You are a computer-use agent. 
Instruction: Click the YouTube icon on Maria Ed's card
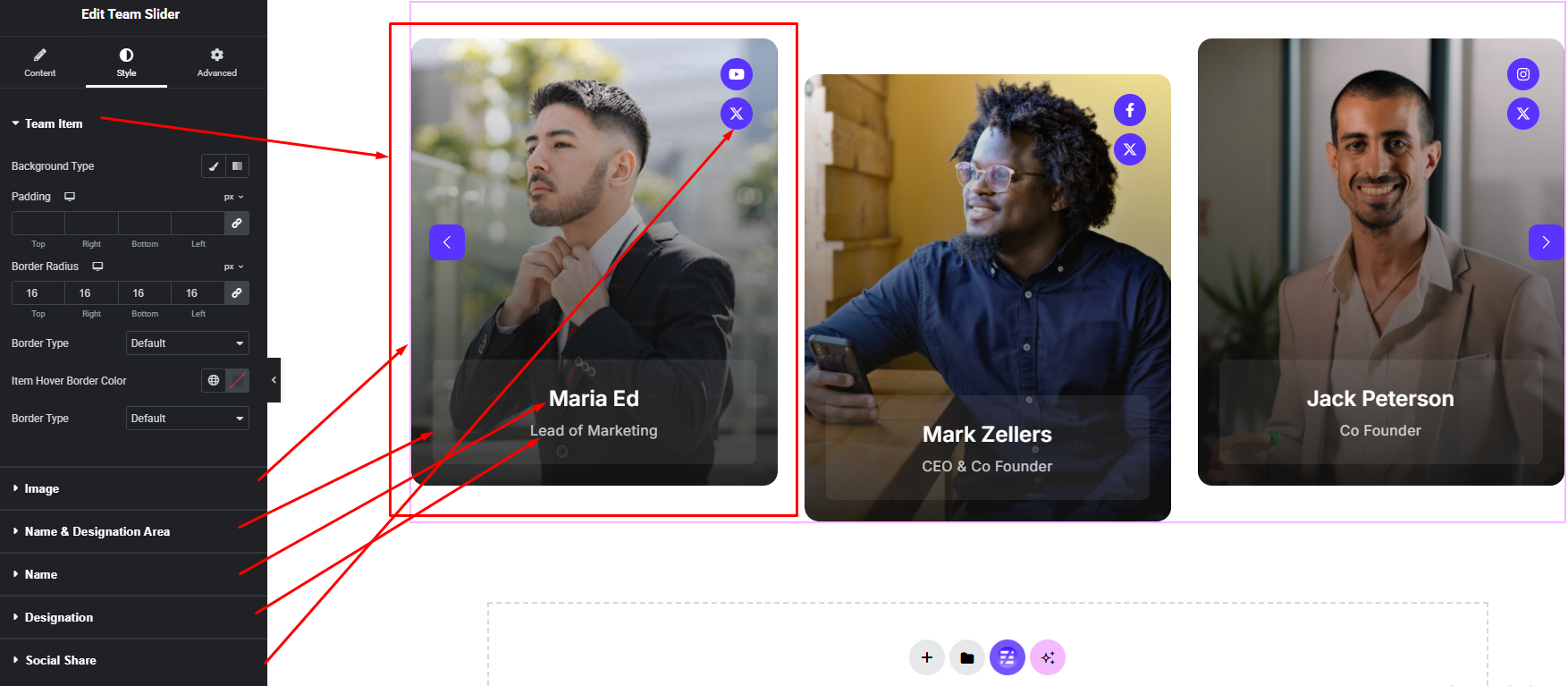736,74
